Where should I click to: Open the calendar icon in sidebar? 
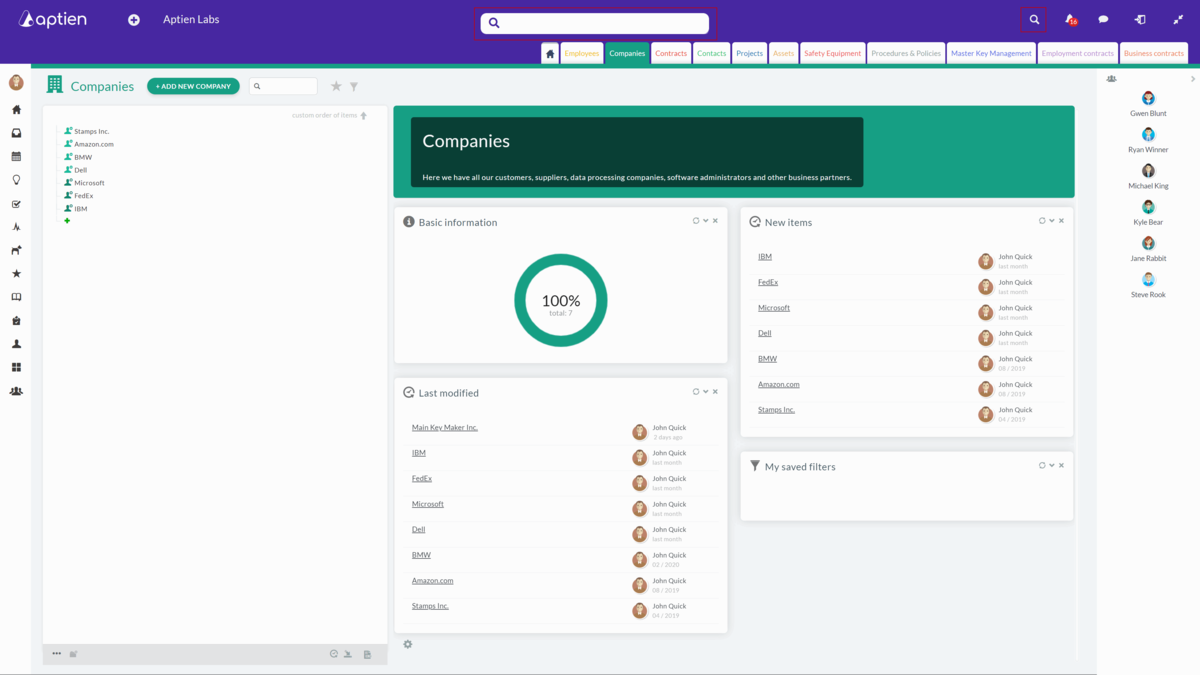[16, 157]
